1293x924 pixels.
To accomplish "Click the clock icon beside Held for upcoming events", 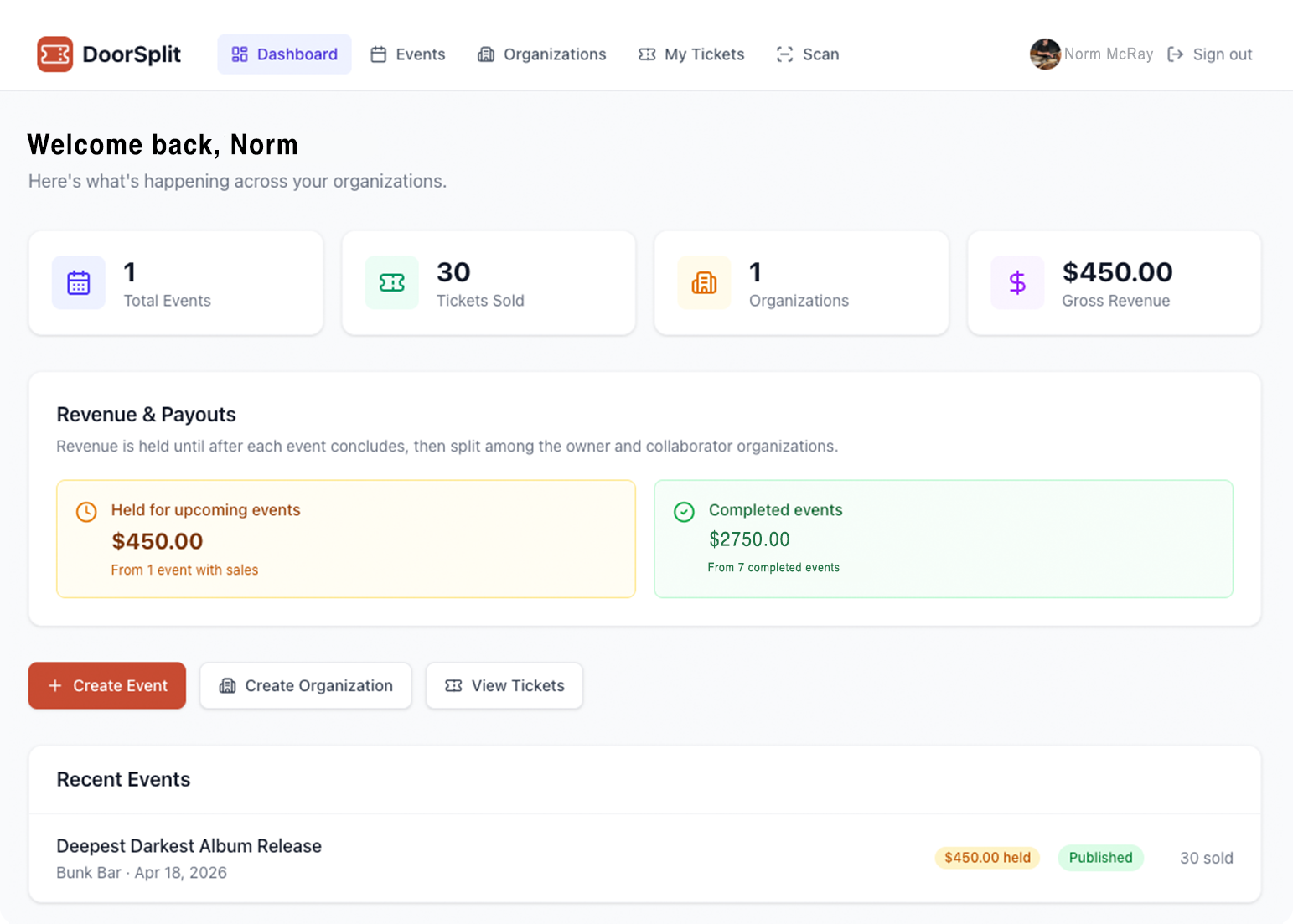I will pos(86,512).
